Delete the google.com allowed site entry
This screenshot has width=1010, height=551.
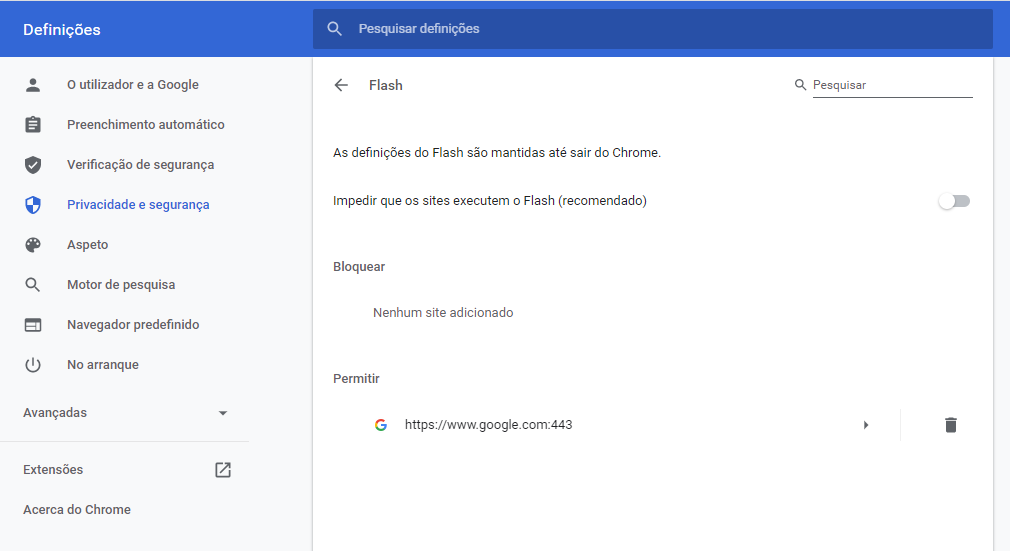[950, 425]
